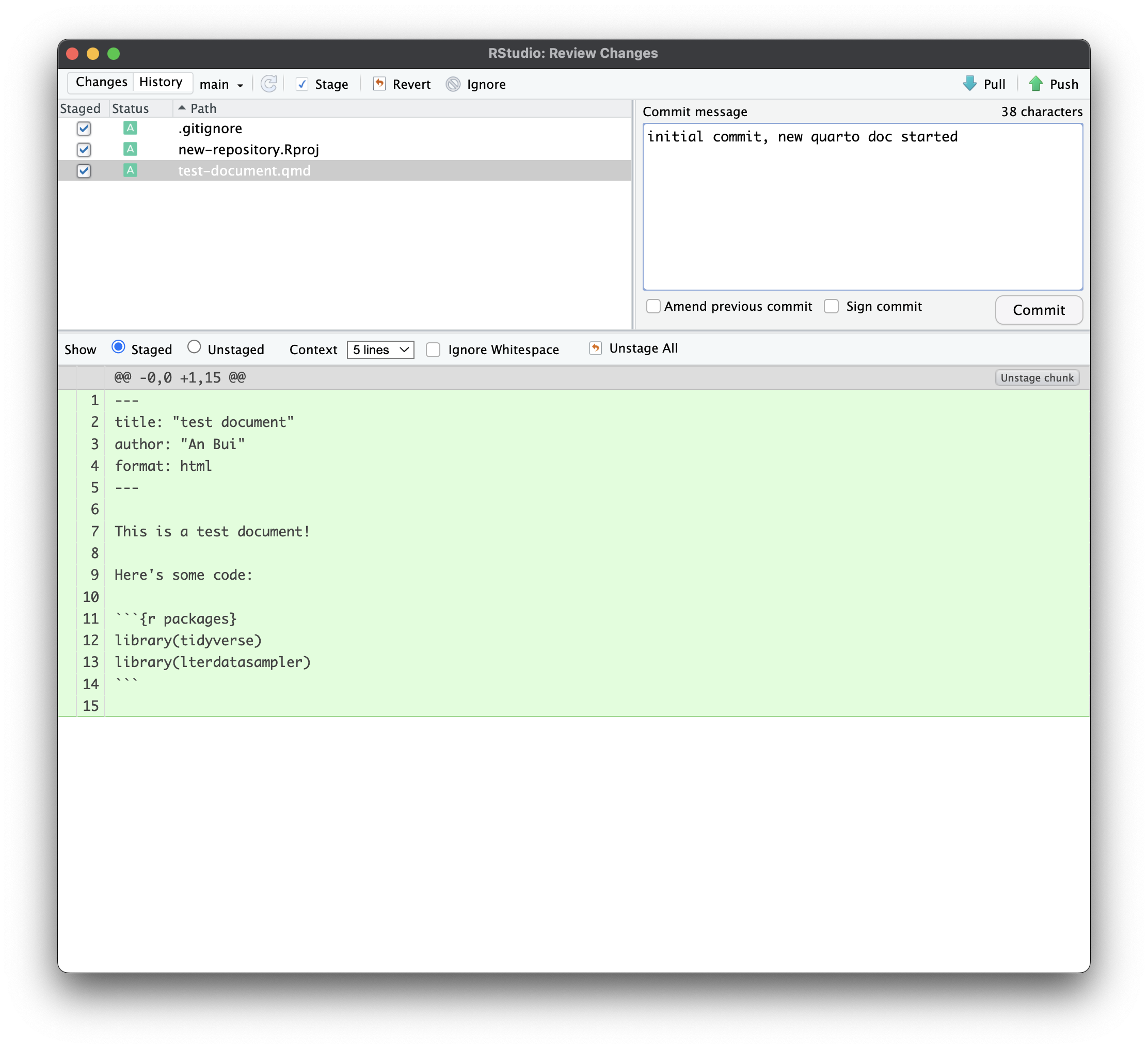The image size is (1148, 1049).
Task: Open the Context 5 lines dropdown
Action: point(380,349)
